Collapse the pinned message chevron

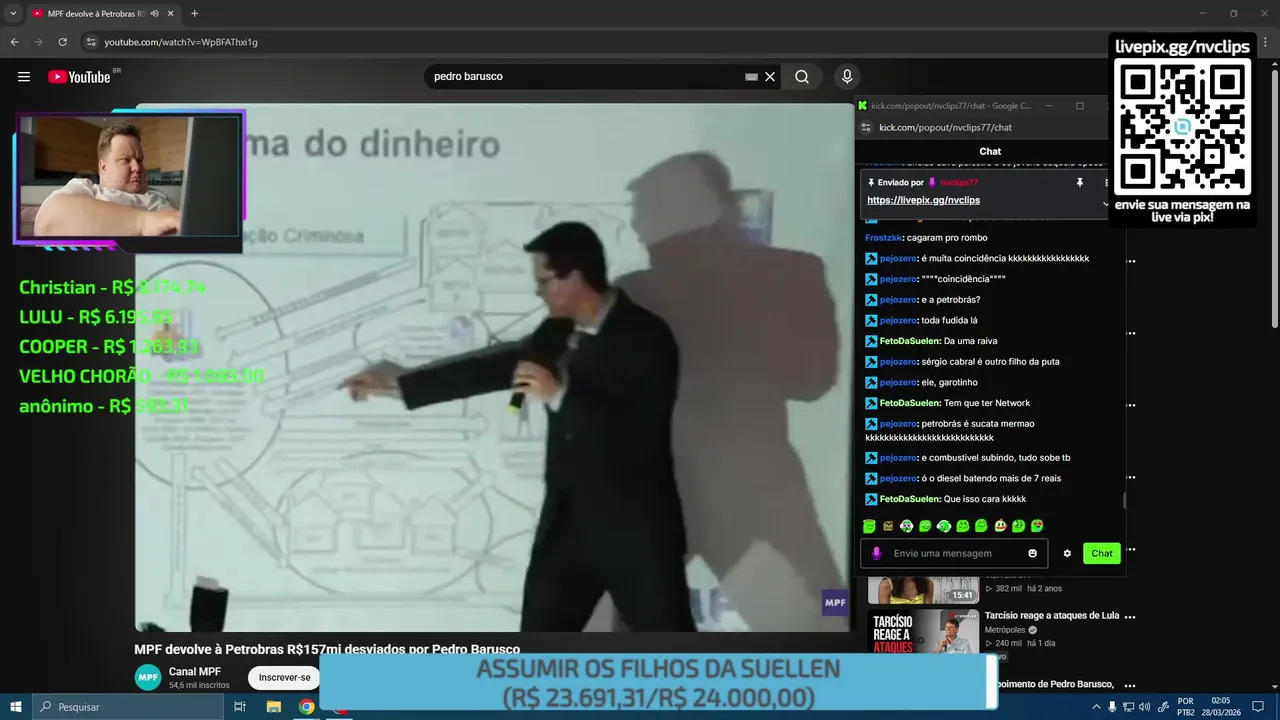pos(1105,204)
